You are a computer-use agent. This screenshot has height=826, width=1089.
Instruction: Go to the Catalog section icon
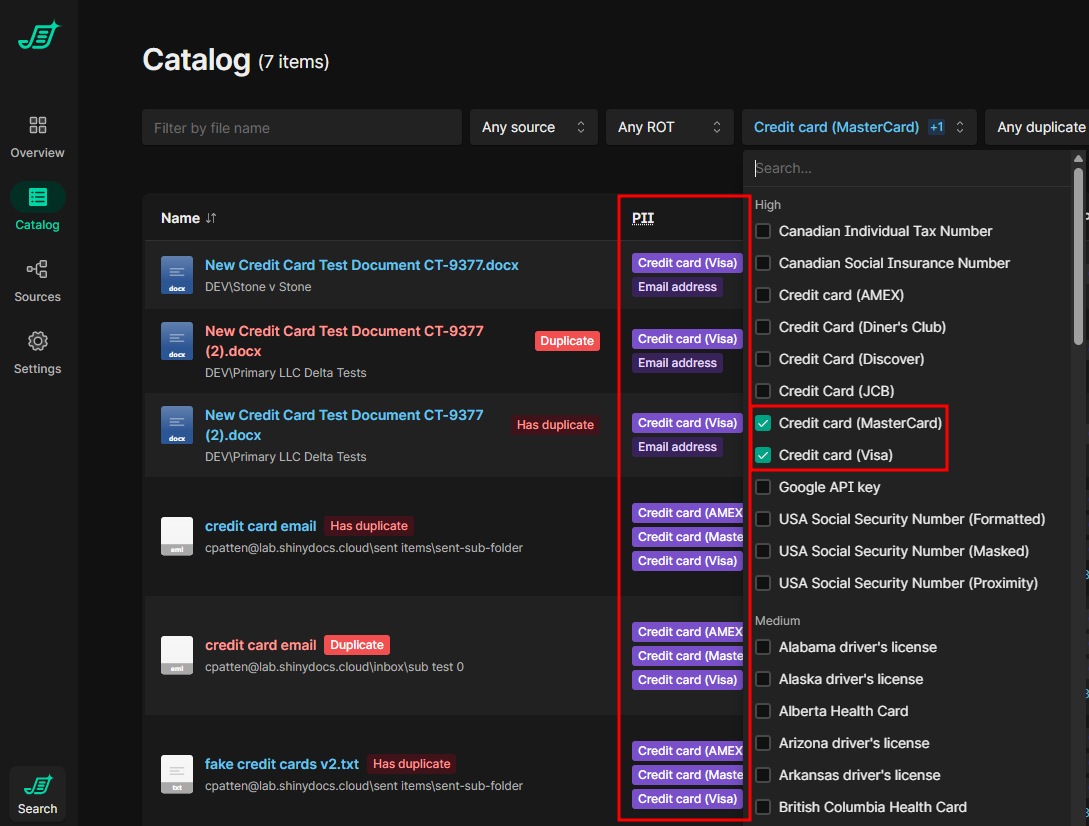tap(38, 197)
